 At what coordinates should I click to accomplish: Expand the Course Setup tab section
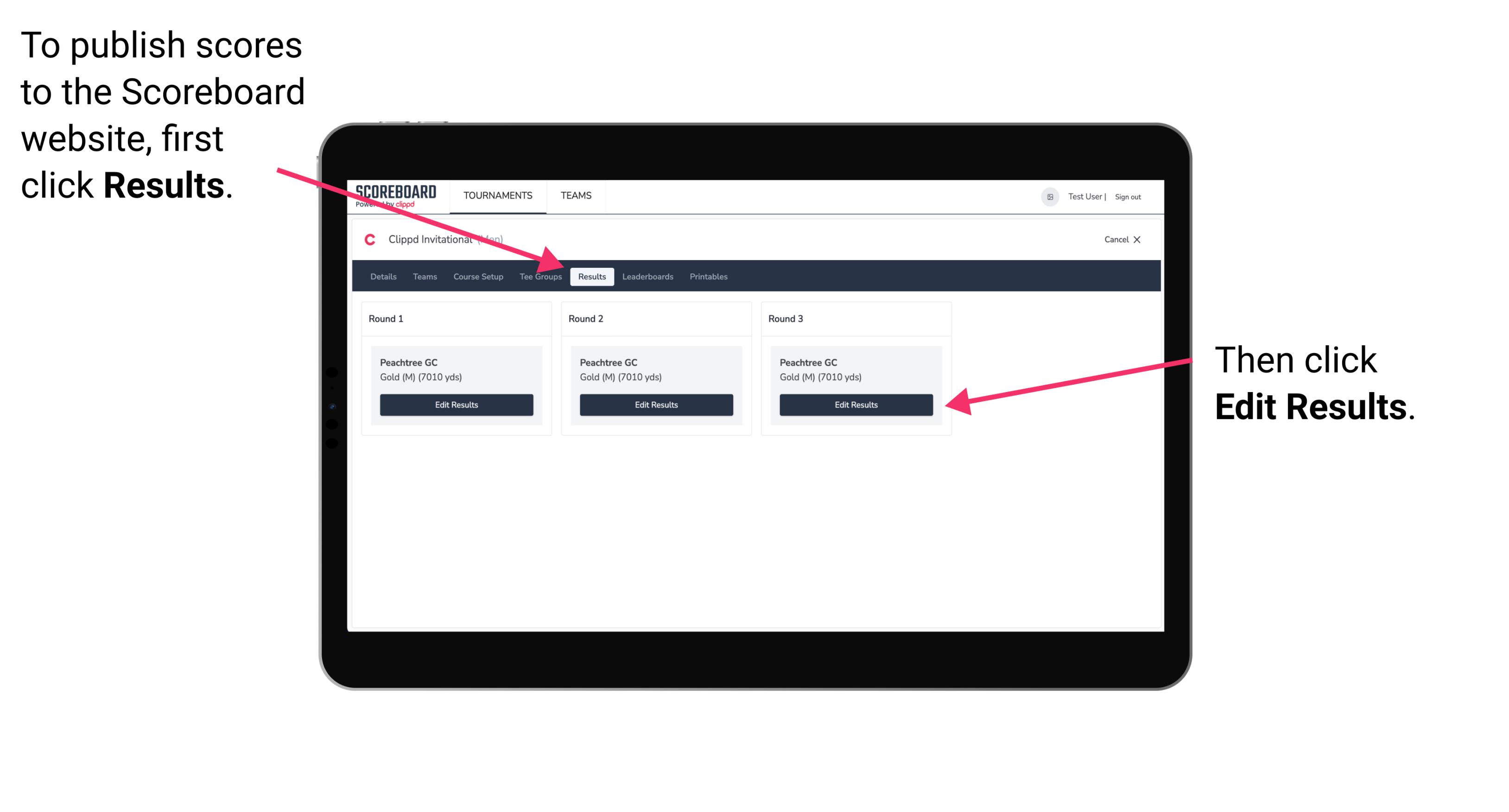pyautogui.click(x=478, y=277)
